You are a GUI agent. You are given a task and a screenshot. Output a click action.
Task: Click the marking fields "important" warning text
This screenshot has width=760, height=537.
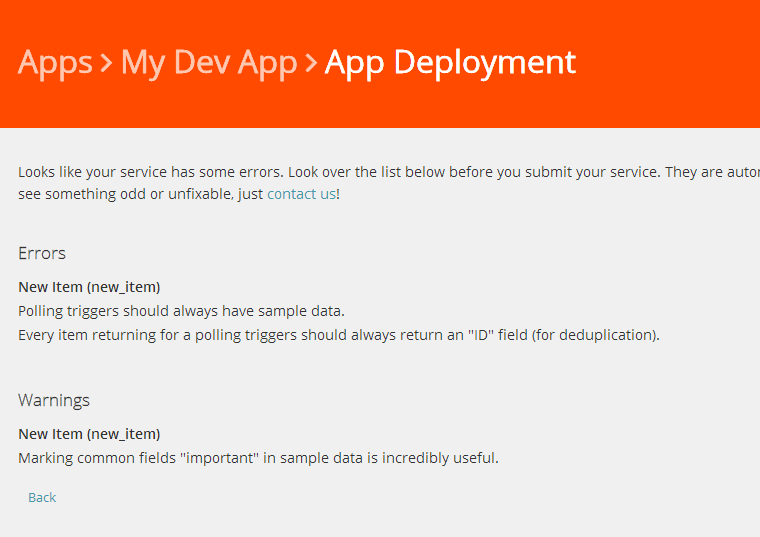[x=258, y=458]
